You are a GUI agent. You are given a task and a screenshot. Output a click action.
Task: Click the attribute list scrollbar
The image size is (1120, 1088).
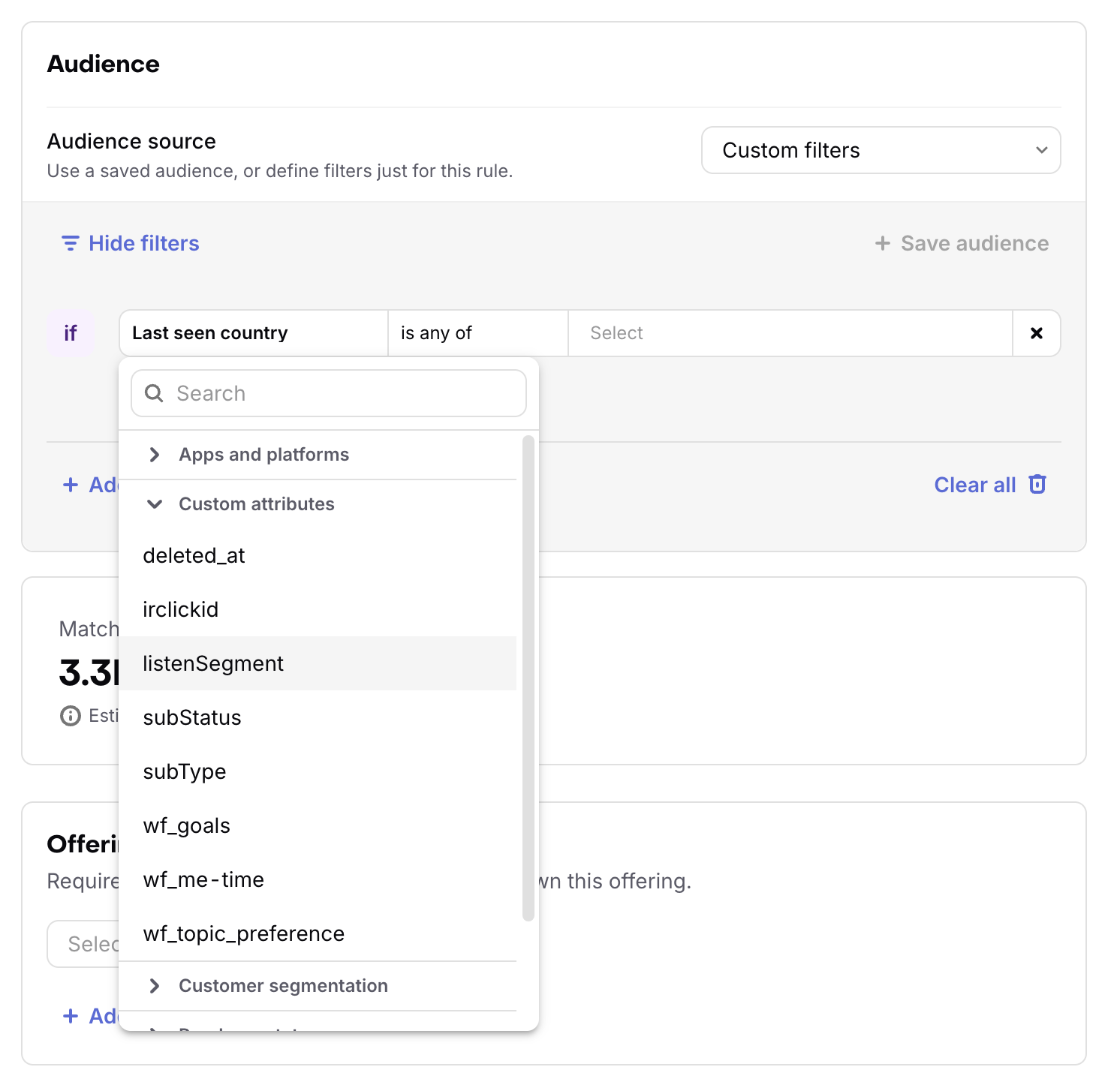pos(528,678)
